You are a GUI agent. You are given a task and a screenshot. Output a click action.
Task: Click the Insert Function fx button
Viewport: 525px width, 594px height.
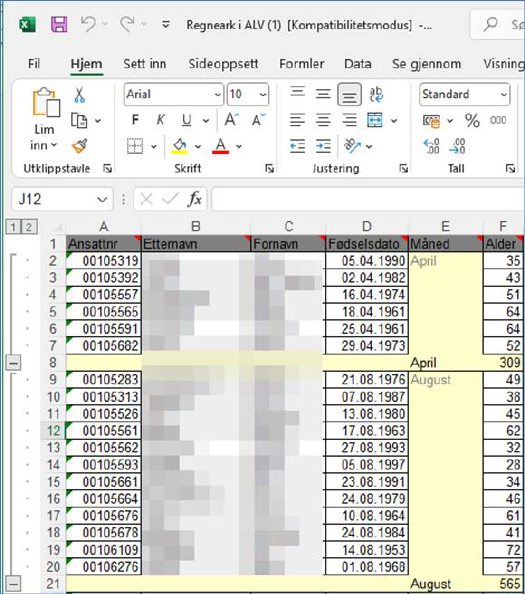[195, 199]
